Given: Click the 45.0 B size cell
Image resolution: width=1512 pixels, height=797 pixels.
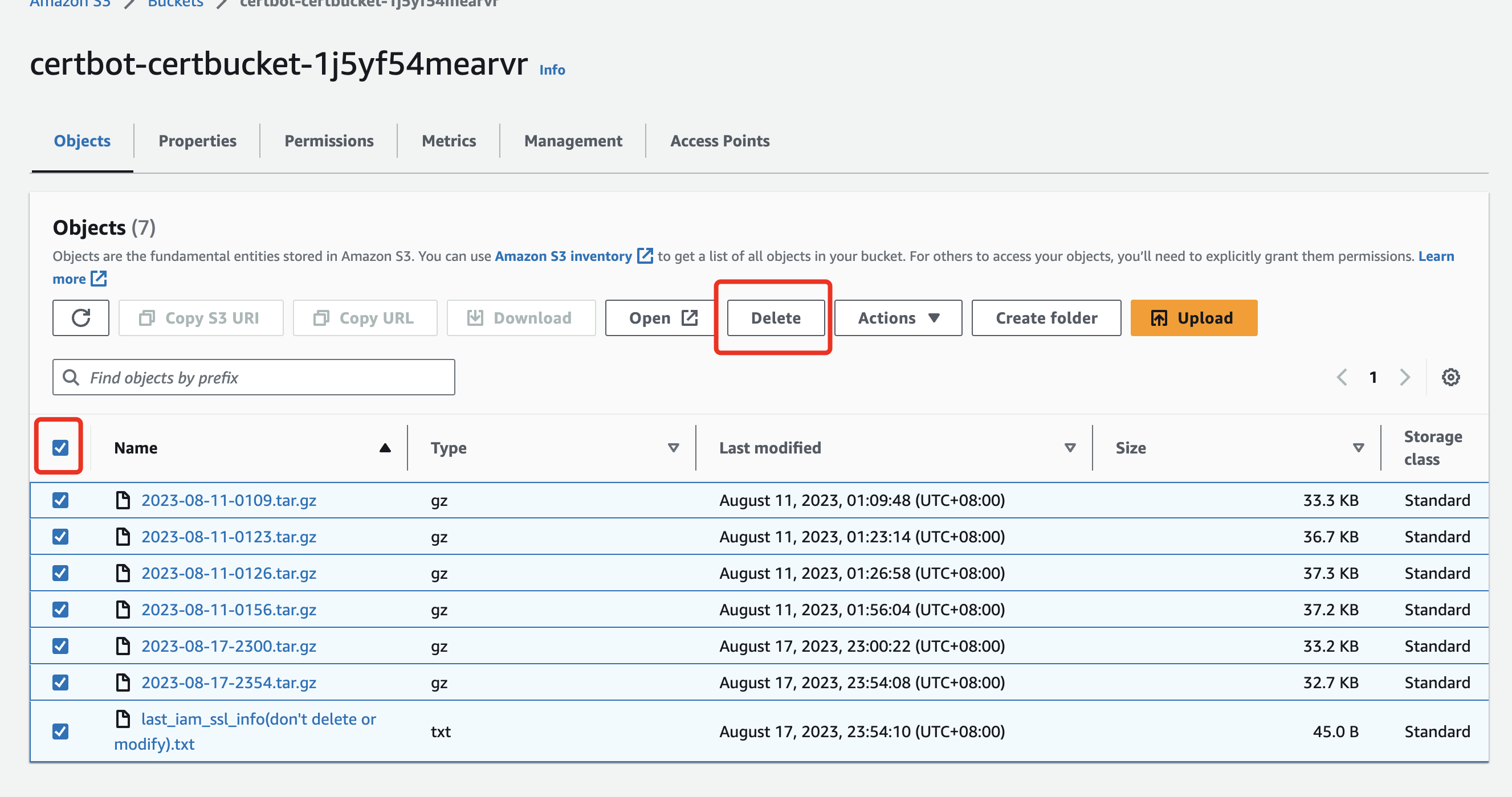Looking at the screenshot, I should click(x=1335, y=731).
